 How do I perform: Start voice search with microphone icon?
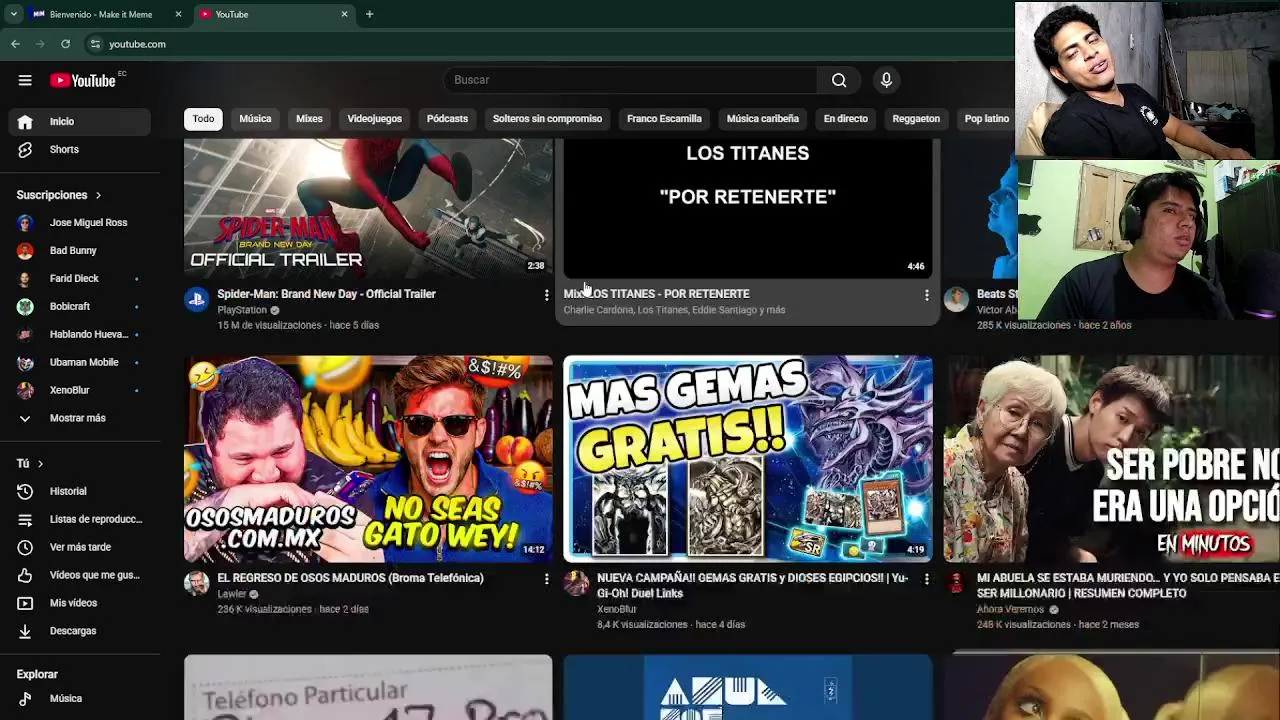click(x=886, y=80)
